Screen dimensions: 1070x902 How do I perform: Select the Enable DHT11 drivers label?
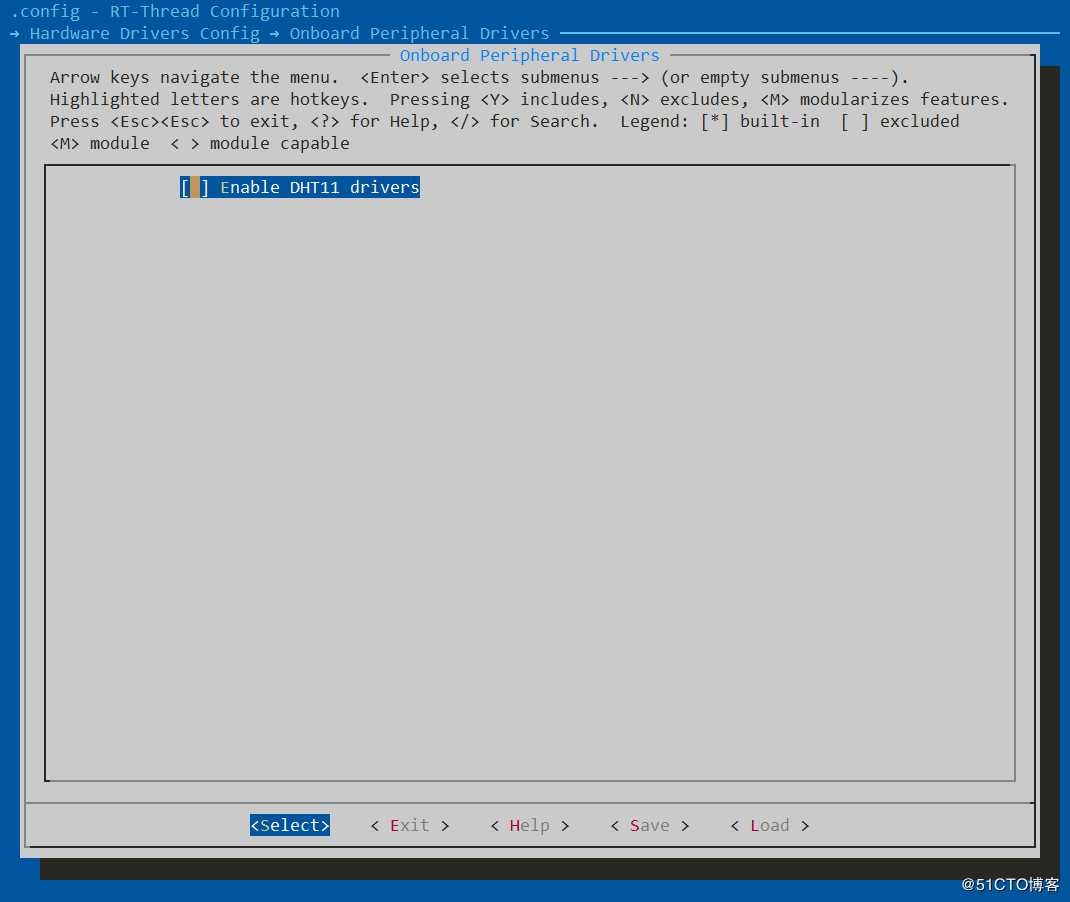pos(319,187)
